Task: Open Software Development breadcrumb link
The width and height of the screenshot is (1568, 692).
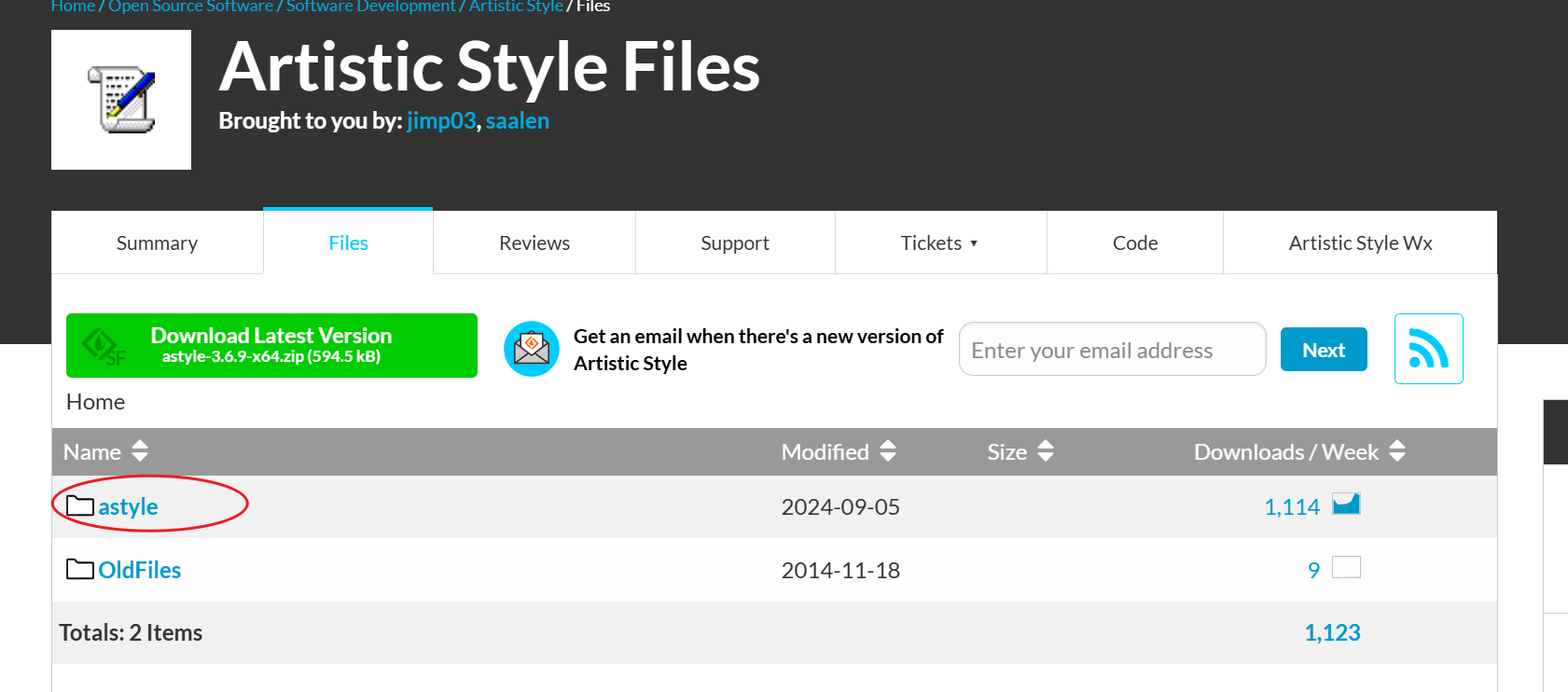Action: 370,7
